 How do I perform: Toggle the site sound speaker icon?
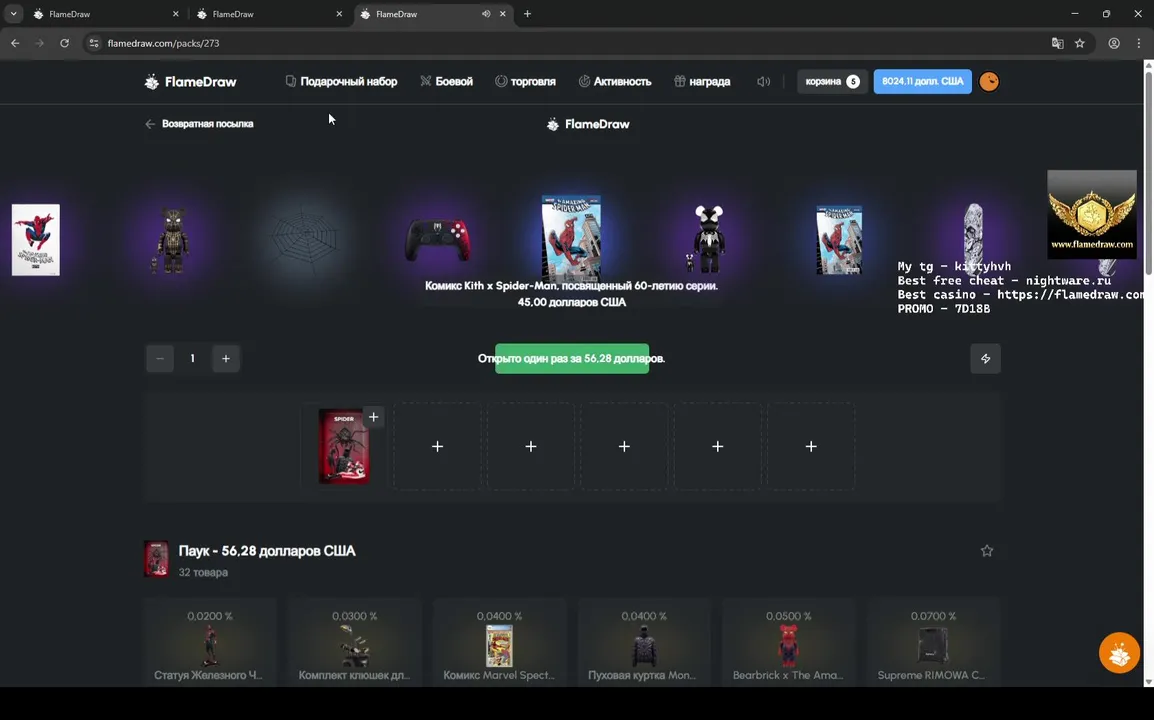pos(763,82)
